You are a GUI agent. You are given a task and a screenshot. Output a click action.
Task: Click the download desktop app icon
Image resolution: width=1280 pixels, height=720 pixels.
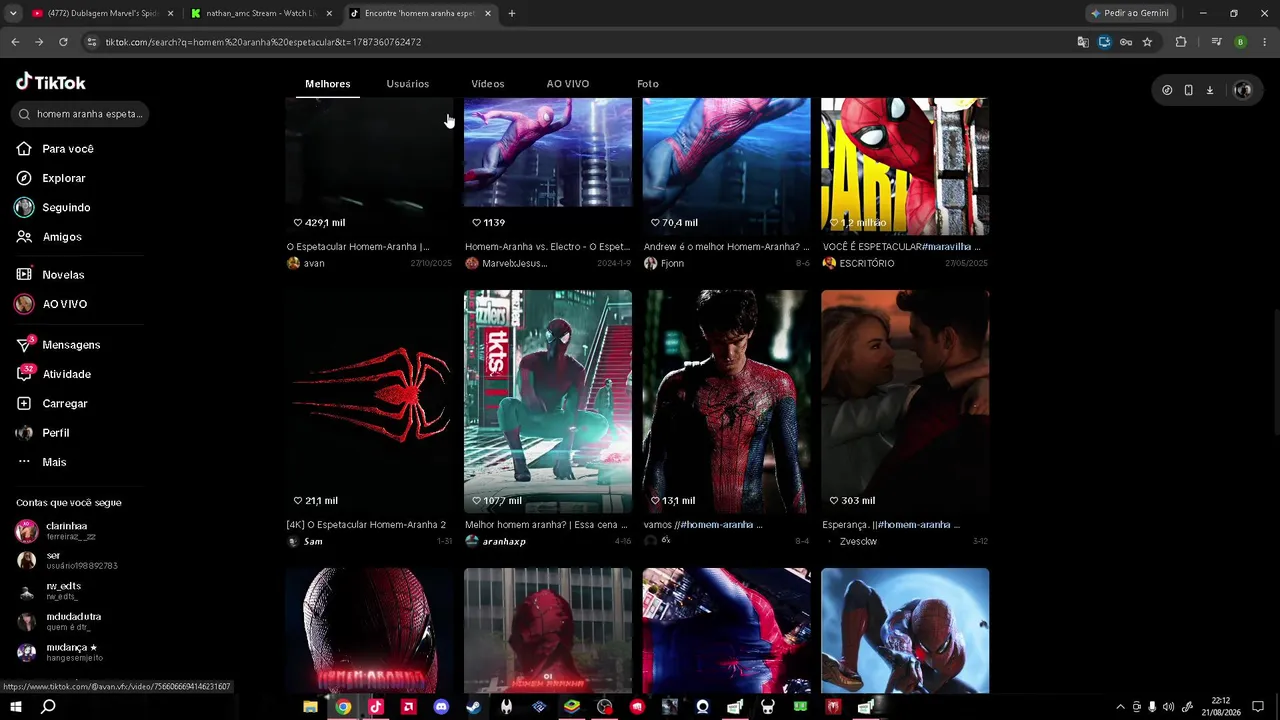[1210, 90]
